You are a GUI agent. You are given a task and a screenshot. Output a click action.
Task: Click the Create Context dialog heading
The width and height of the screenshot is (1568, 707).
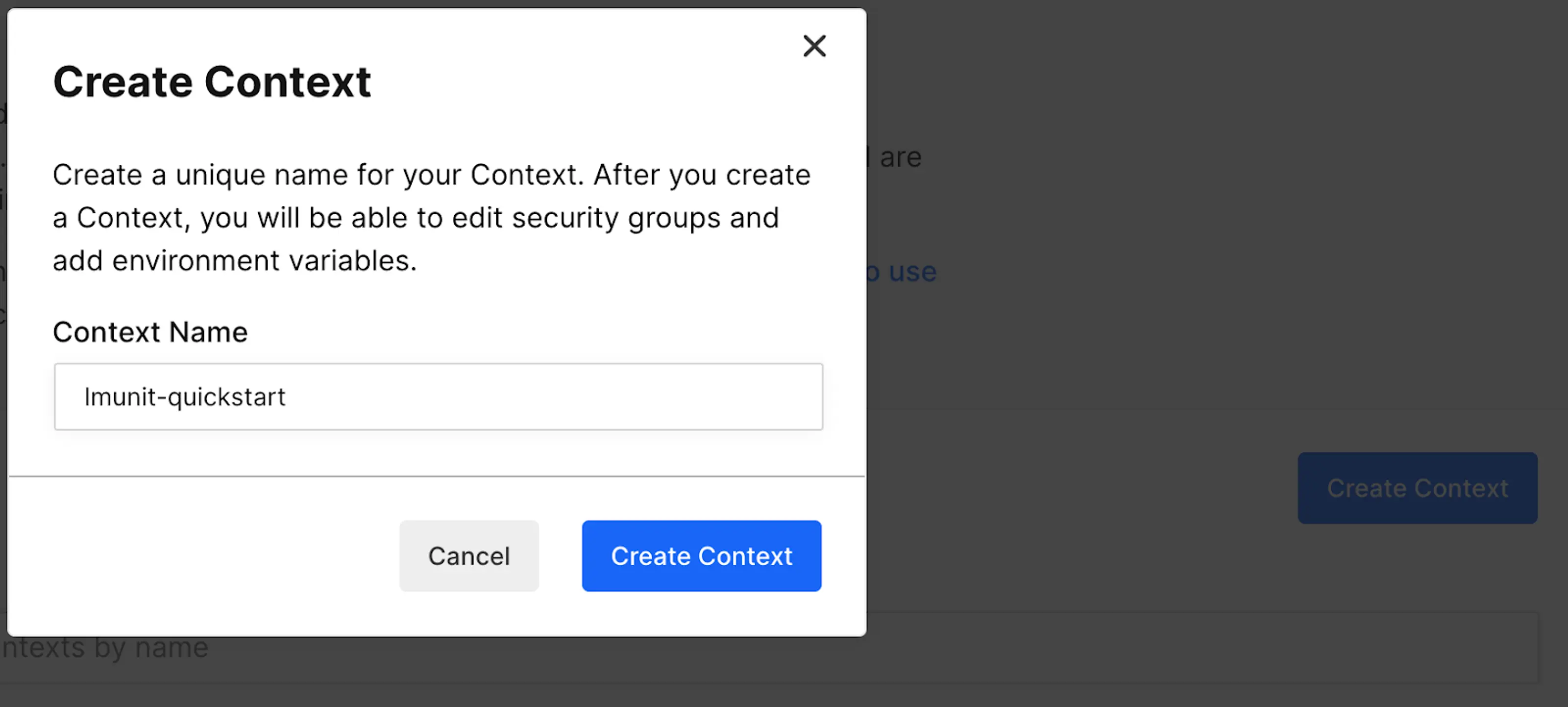(x=212, y=81)
